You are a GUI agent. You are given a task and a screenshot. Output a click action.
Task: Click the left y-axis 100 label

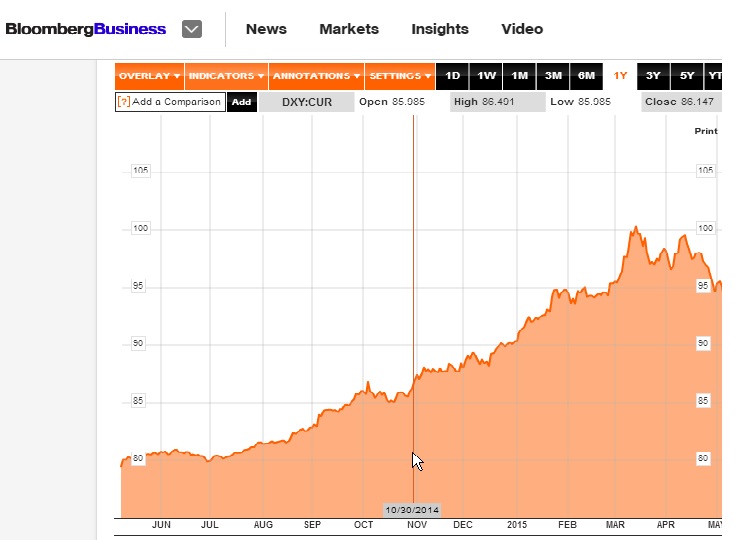140,228
